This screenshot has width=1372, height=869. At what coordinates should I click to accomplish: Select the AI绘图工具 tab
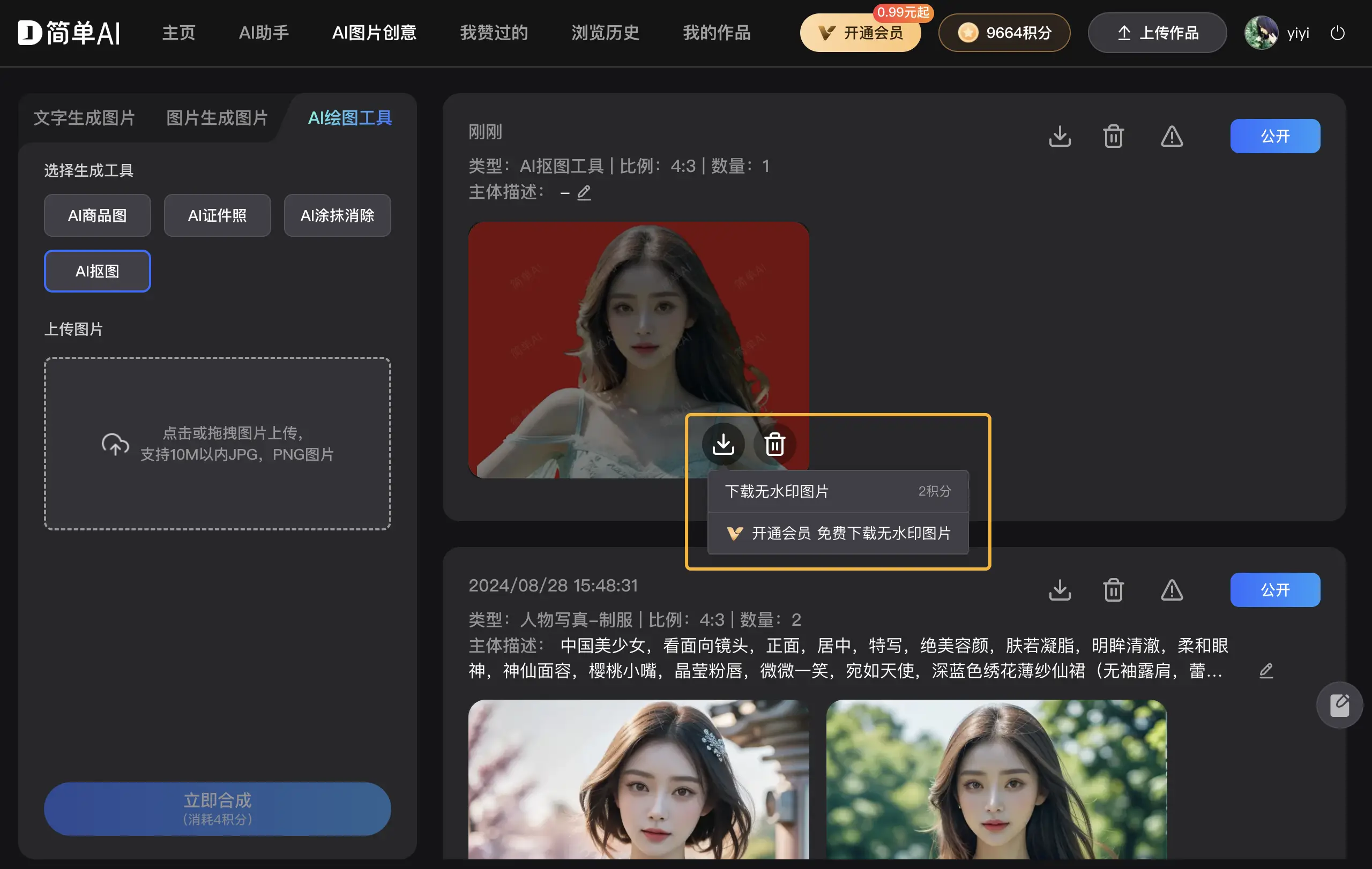click(350, 118)
